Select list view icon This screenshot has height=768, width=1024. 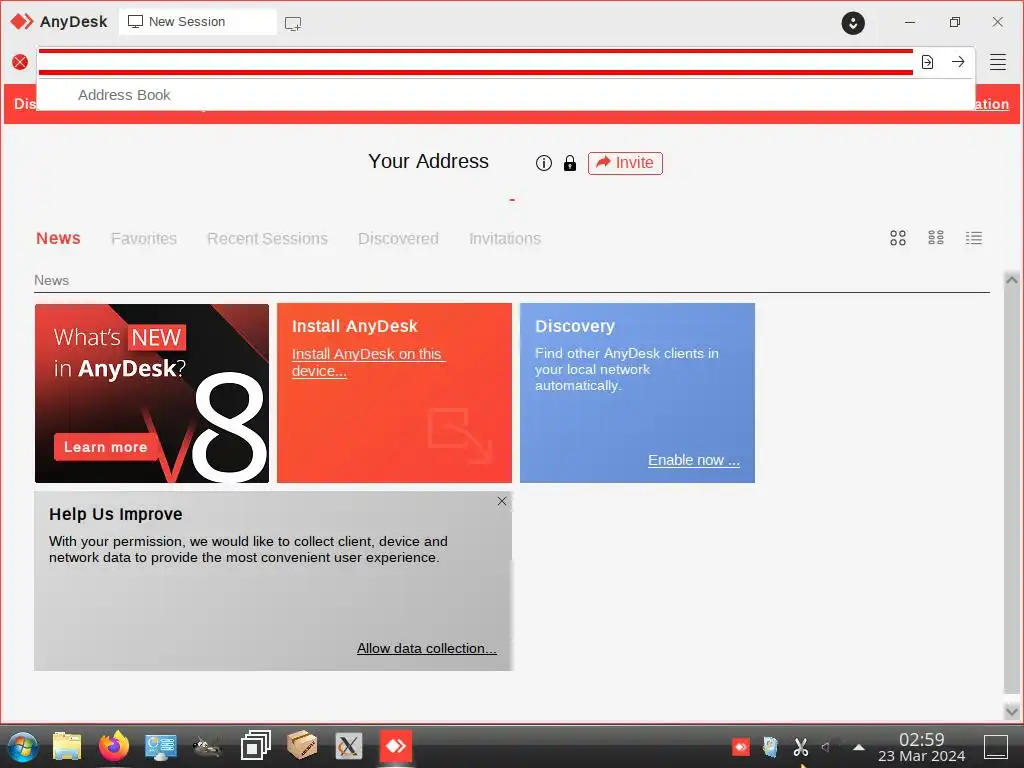(973, 238)
